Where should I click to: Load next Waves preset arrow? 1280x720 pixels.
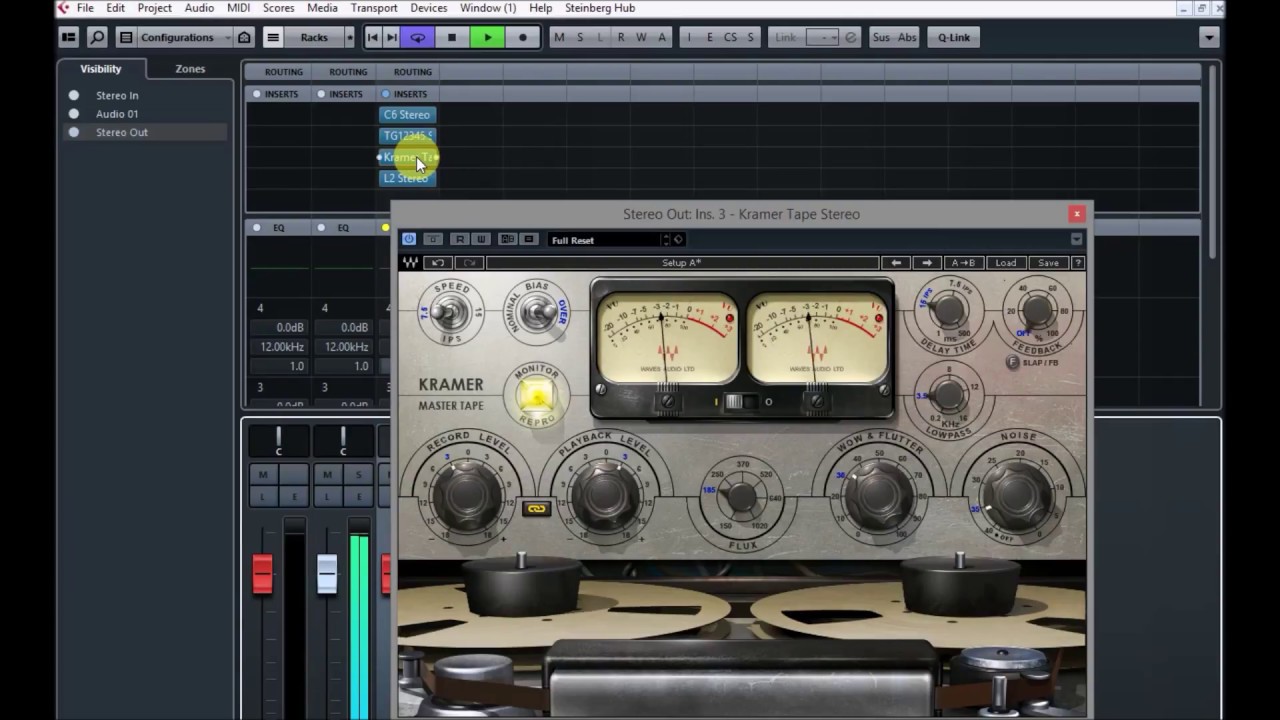pyautogui.click(x=927, y=263)
